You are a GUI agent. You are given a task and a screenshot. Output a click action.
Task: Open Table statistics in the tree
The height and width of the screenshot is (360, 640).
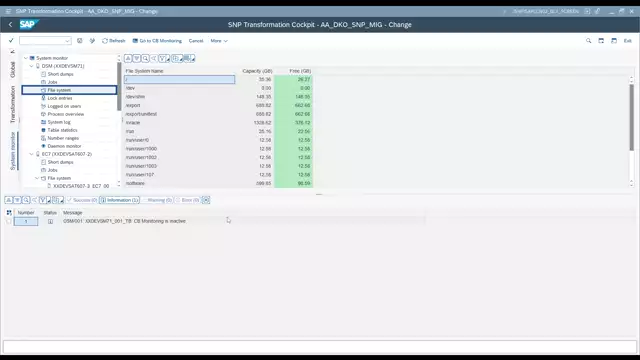pos(62,130)
